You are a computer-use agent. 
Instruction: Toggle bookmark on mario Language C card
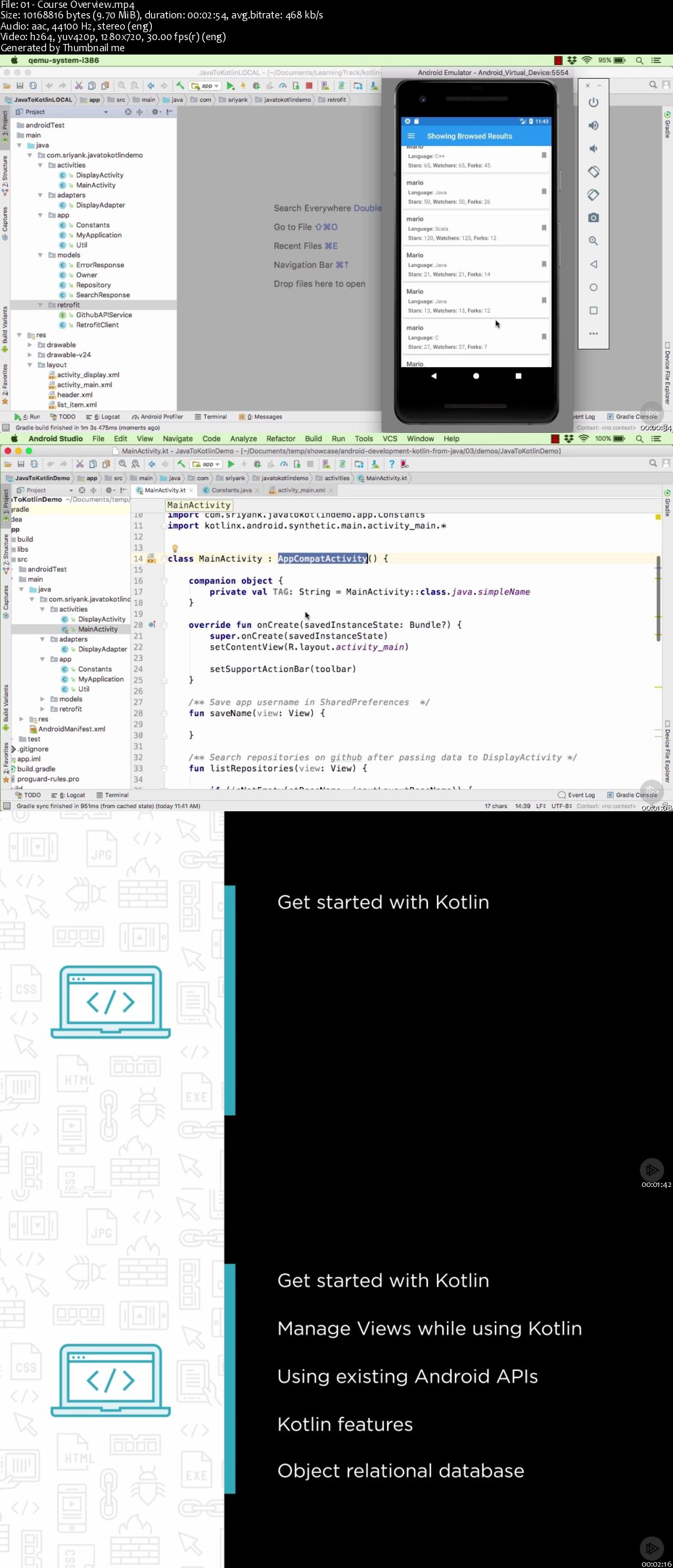(x=544, y=336)
